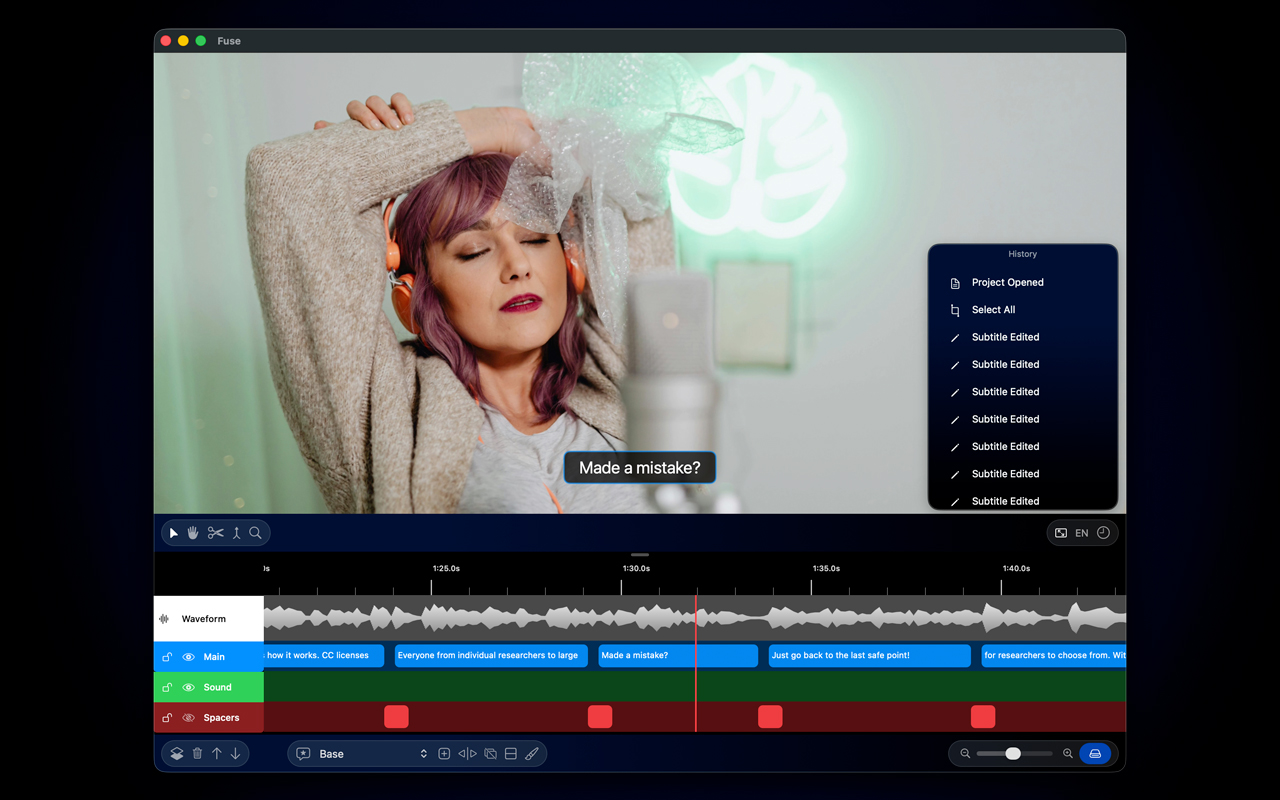This screenshot has height=800, width=1280.
Task: Move layer up with the up arrow
Action: pos(216,754)
